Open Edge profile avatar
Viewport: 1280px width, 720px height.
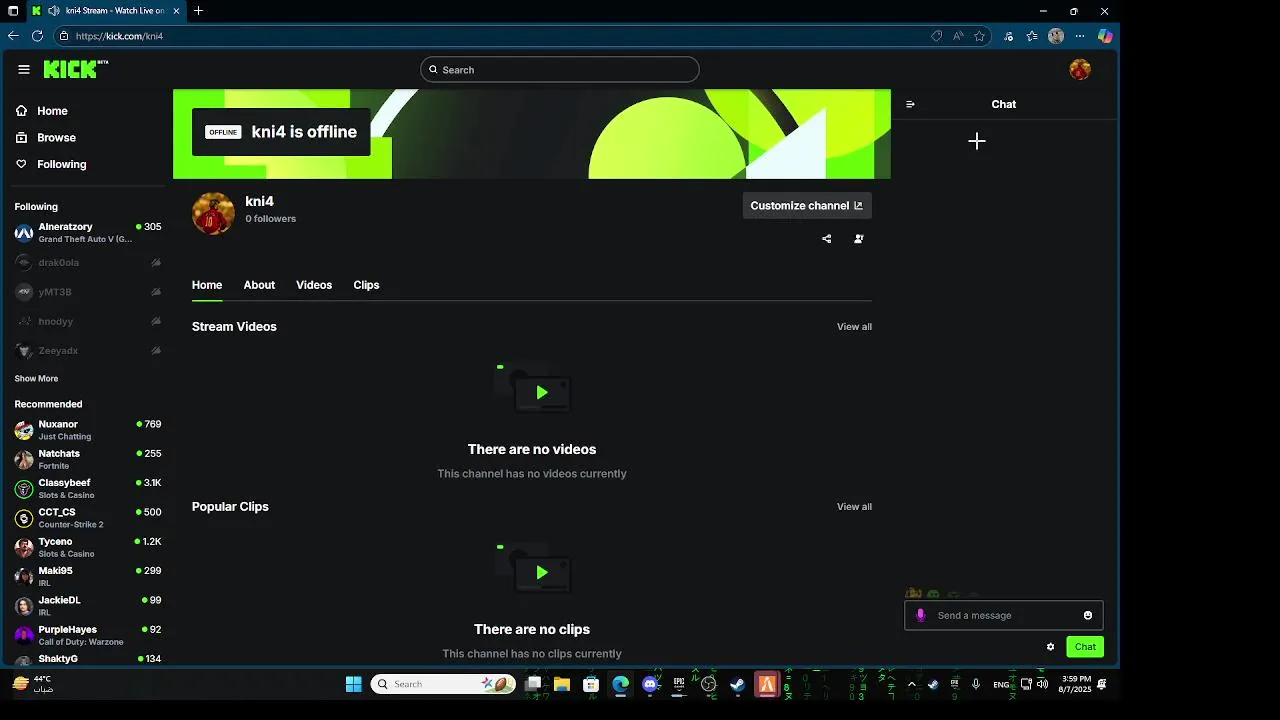[x=1056, y=36]
